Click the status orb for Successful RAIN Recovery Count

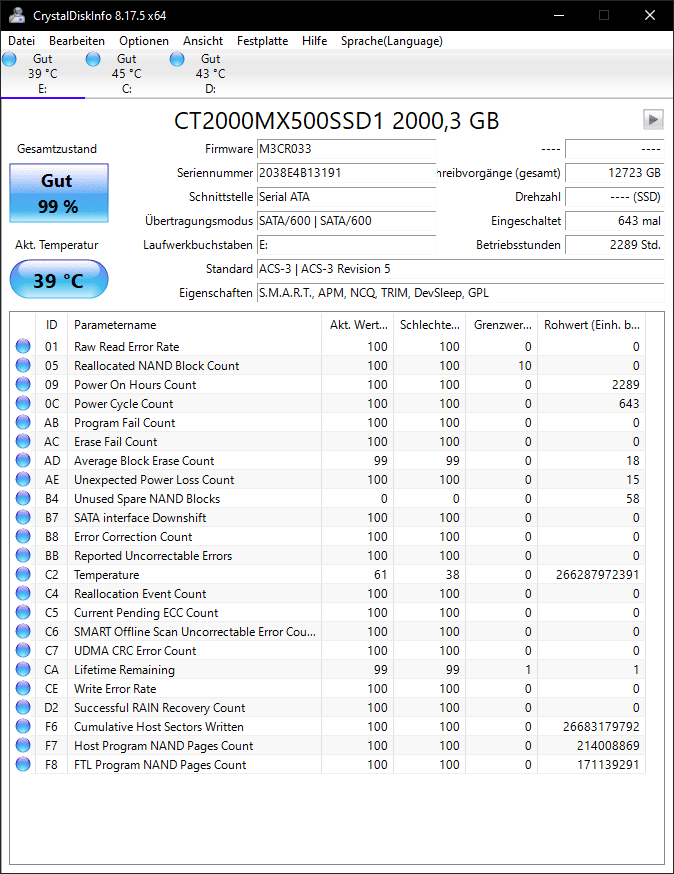click(23, 707)
